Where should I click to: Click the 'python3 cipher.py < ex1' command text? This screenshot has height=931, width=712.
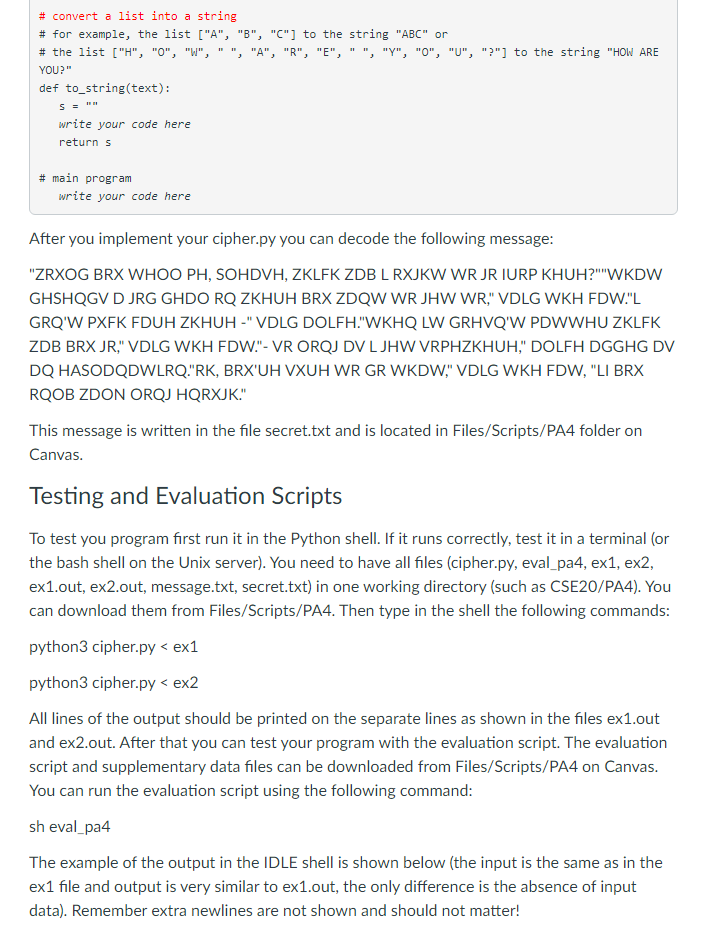tap(113, 647)
